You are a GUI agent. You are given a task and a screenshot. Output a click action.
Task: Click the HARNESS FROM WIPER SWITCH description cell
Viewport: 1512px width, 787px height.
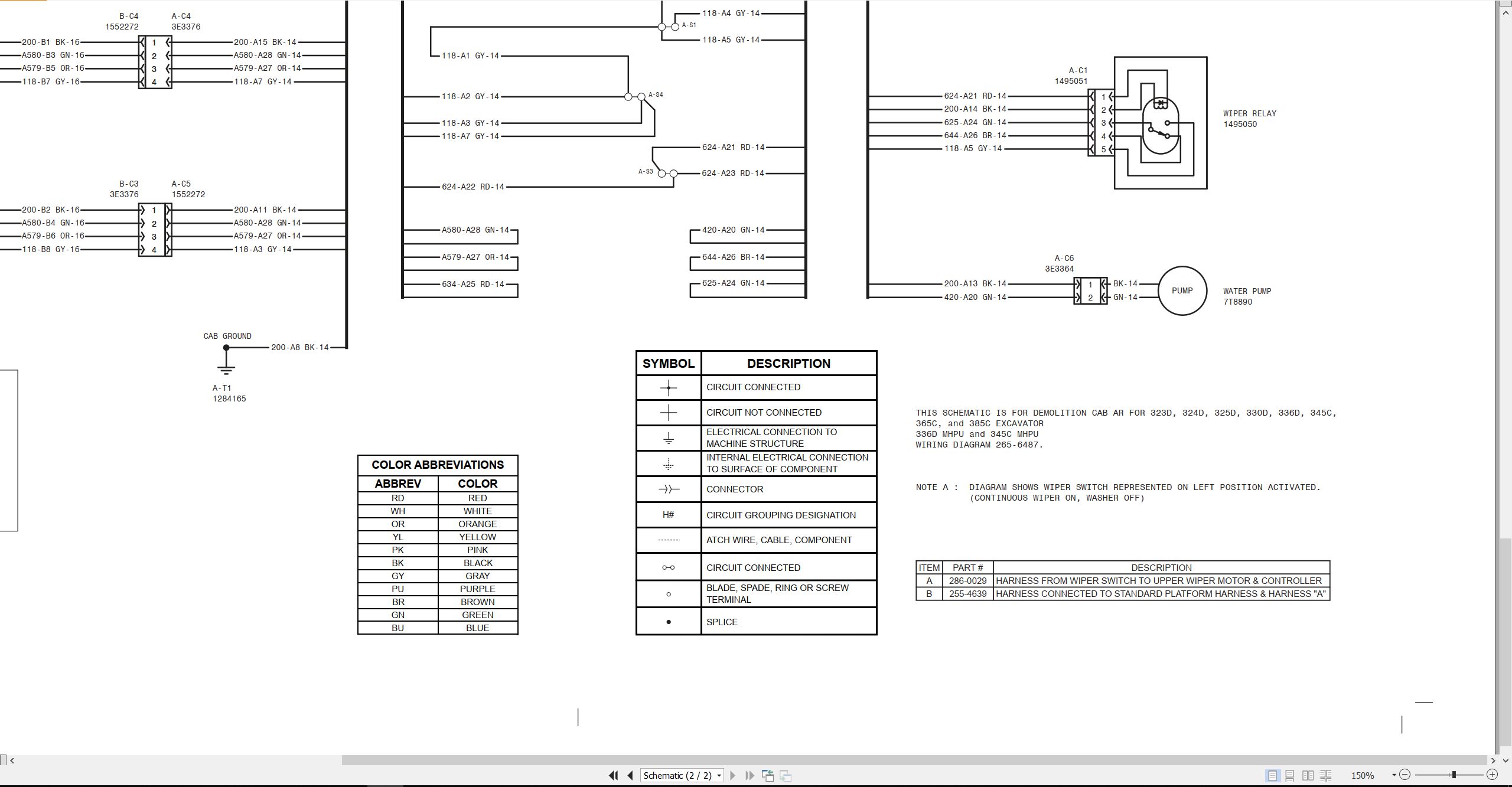(x=1161, y=580)
